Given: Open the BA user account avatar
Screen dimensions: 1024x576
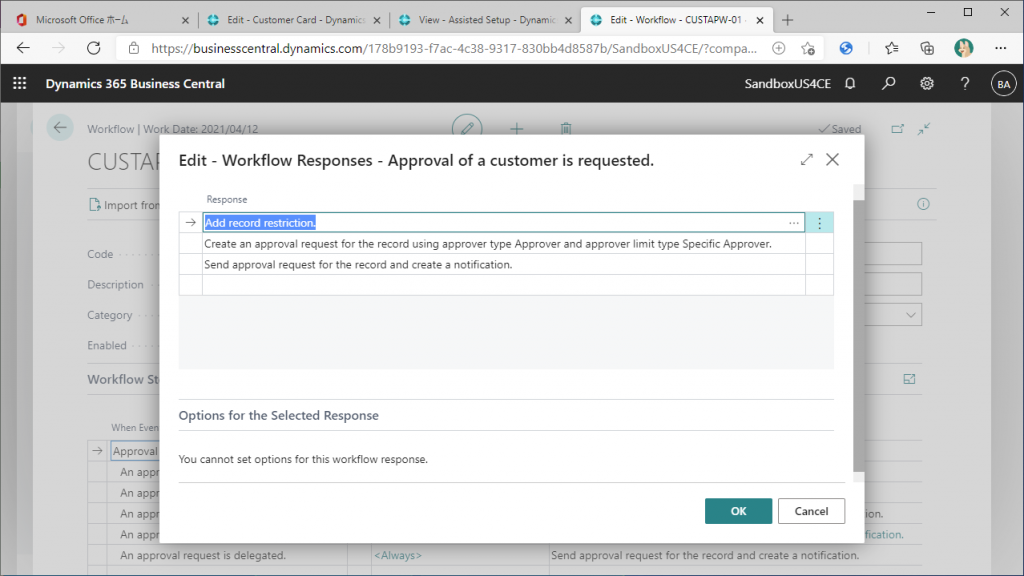Looking at the screenshot, I should [x=1002, y=85].
